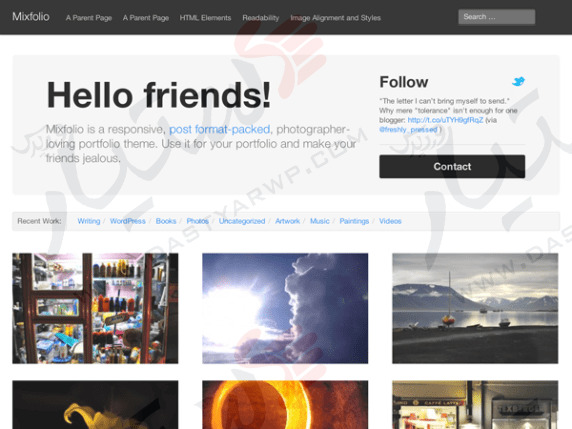Visit the @freshly_pressed Twitter handle link
The image size is (572, 429).
click(408, 130)
